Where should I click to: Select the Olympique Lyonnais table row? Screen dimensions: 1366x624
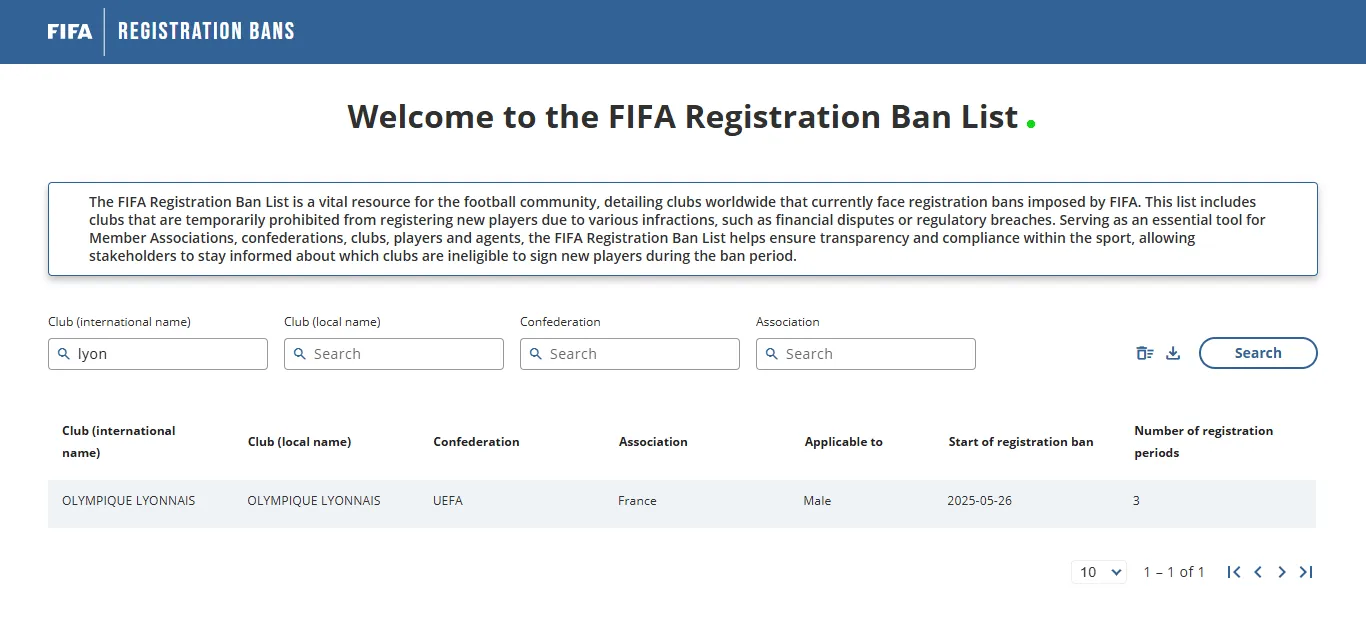682,501
